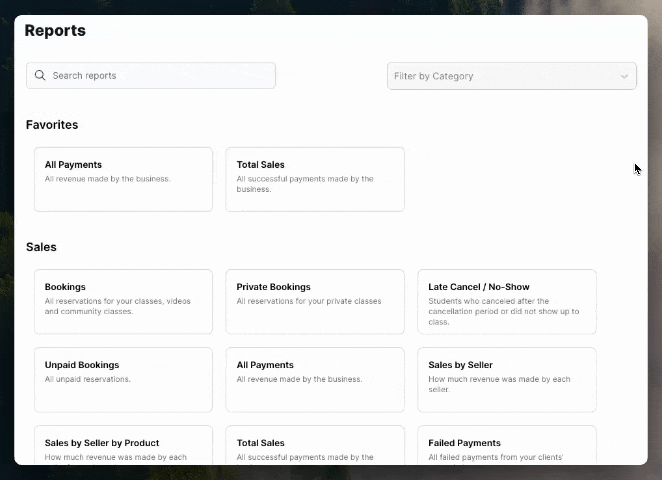The width and height of the screenshot is (662, 480).
Task: Click the Sales section heading
Action: pos(41,247)
